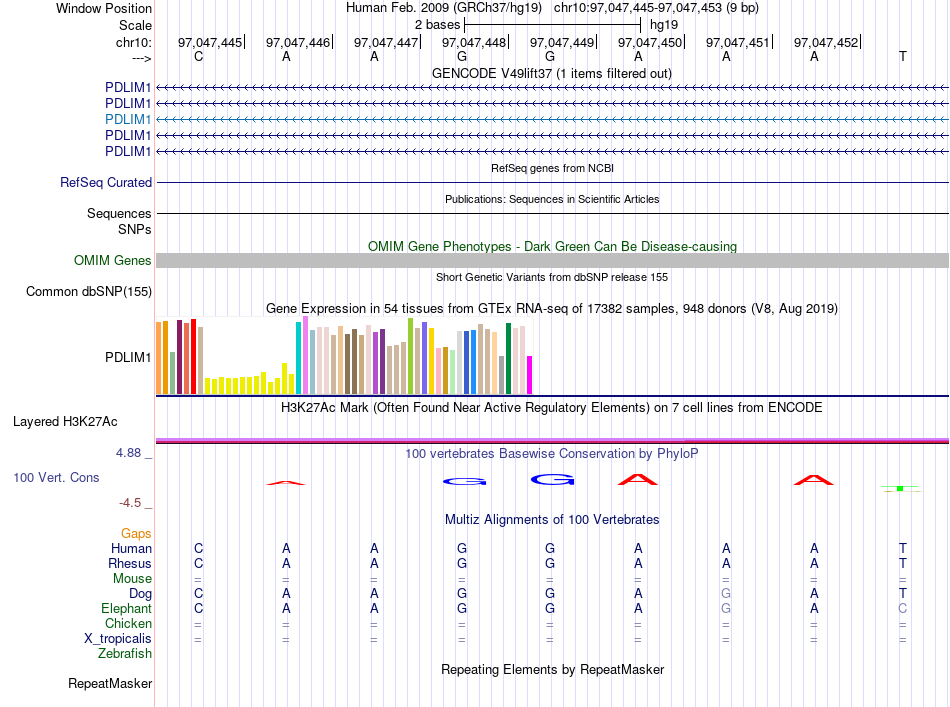950x707 pixels.
Task: Click the light-blue highlighted PDLIM1 transcript label
Action: pyautogui.click(x=128, y=119)
